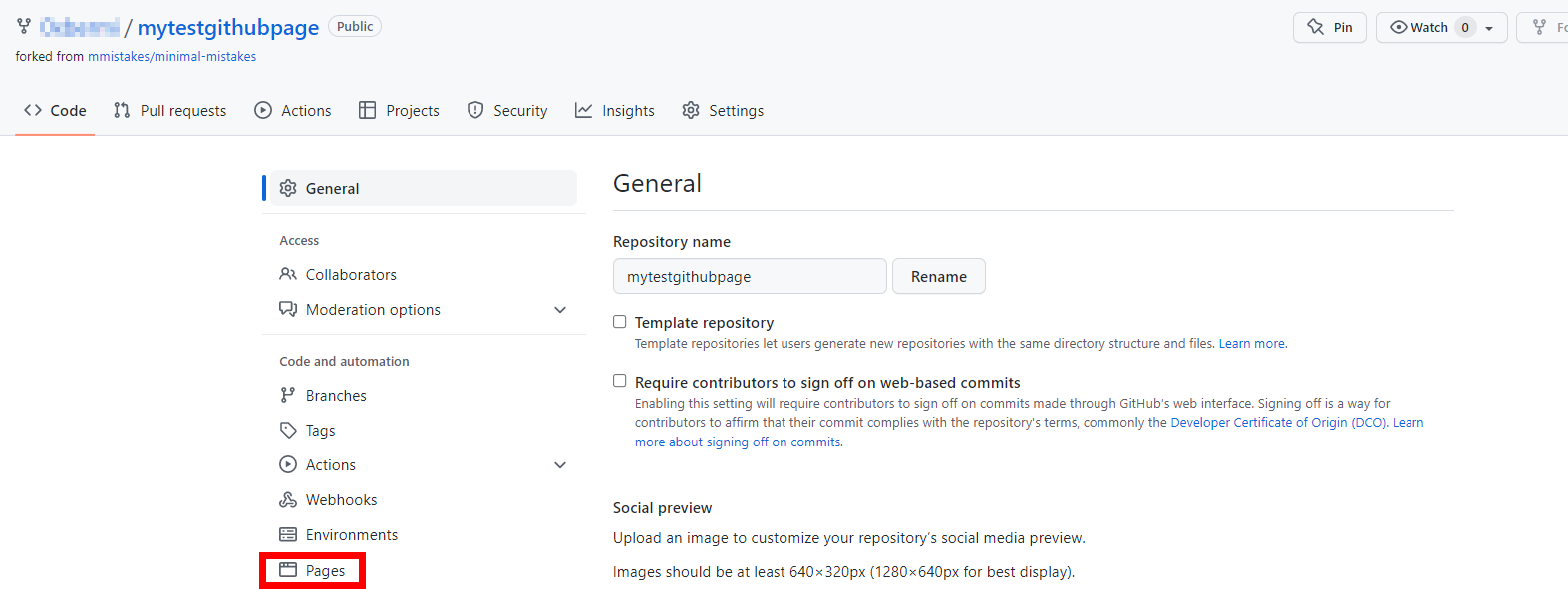Screen dimensions: 1568x589
Task: Click the sidebar Actions play icon
Action: pos(288,464)
